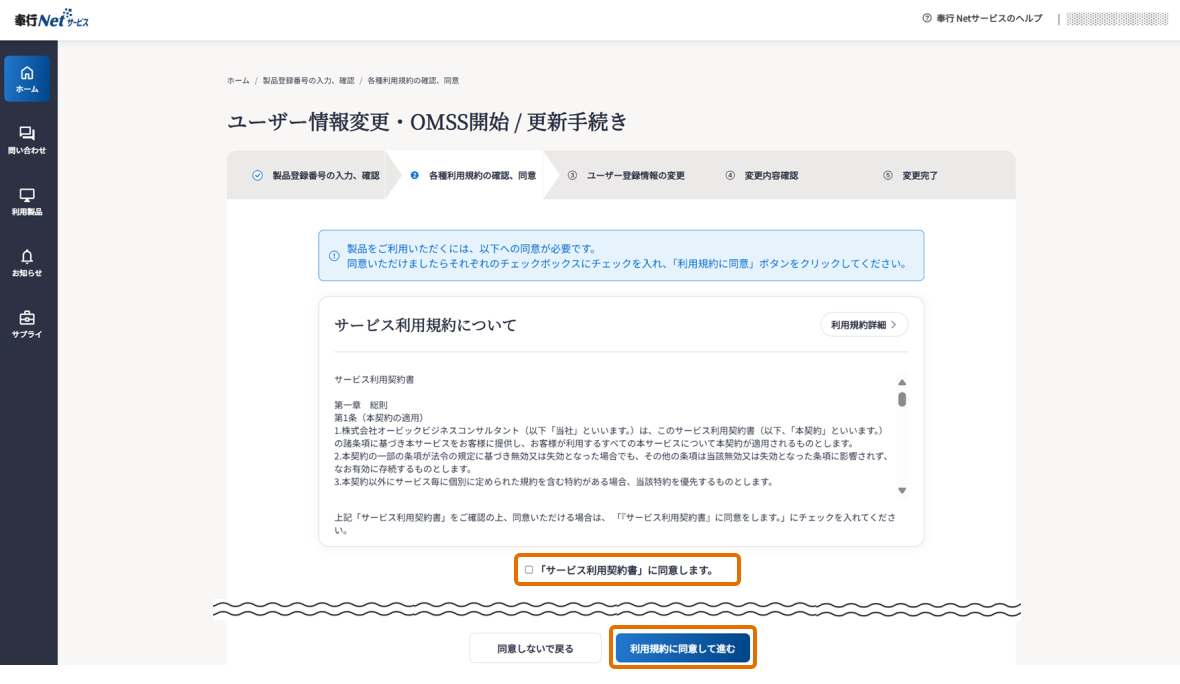The height and width of the screenshot is (684, 1180).
Task: Click scrollbar down arrow in terms box
Action: (x=901, y=490)
